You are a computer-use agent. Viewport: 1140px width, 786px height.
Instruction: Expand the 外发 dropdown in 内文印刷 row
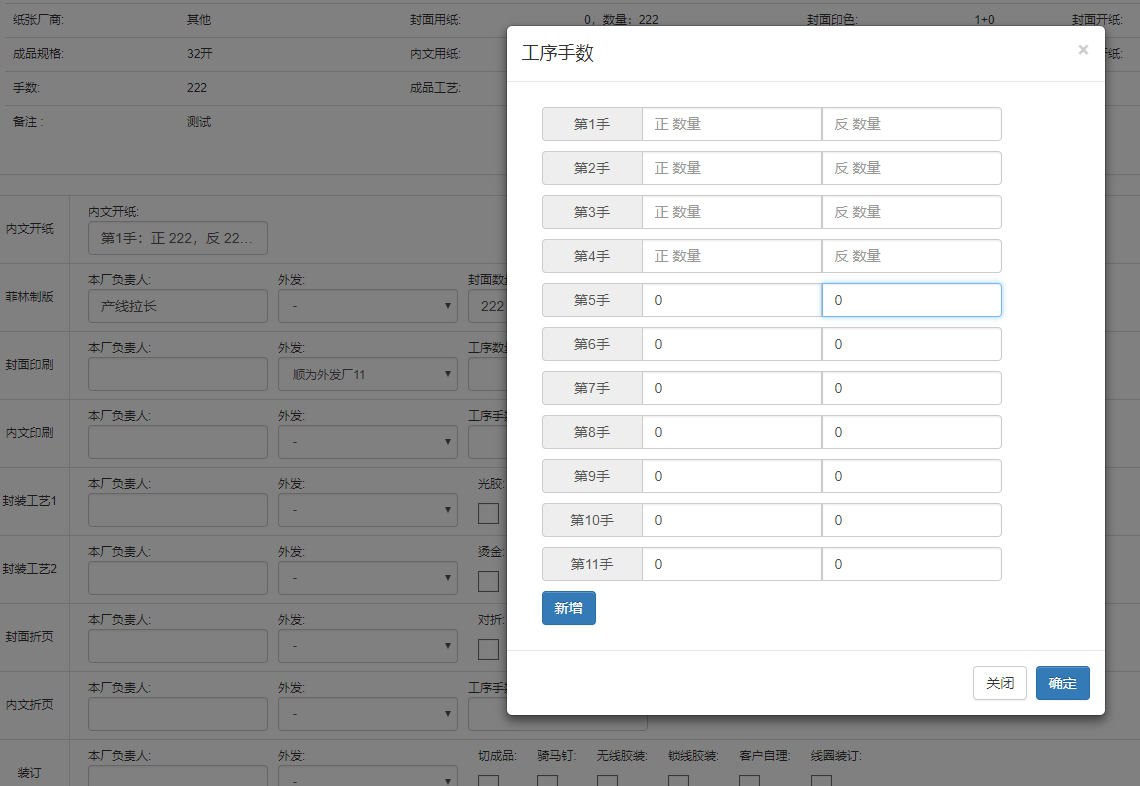click(x=368, y=442)
